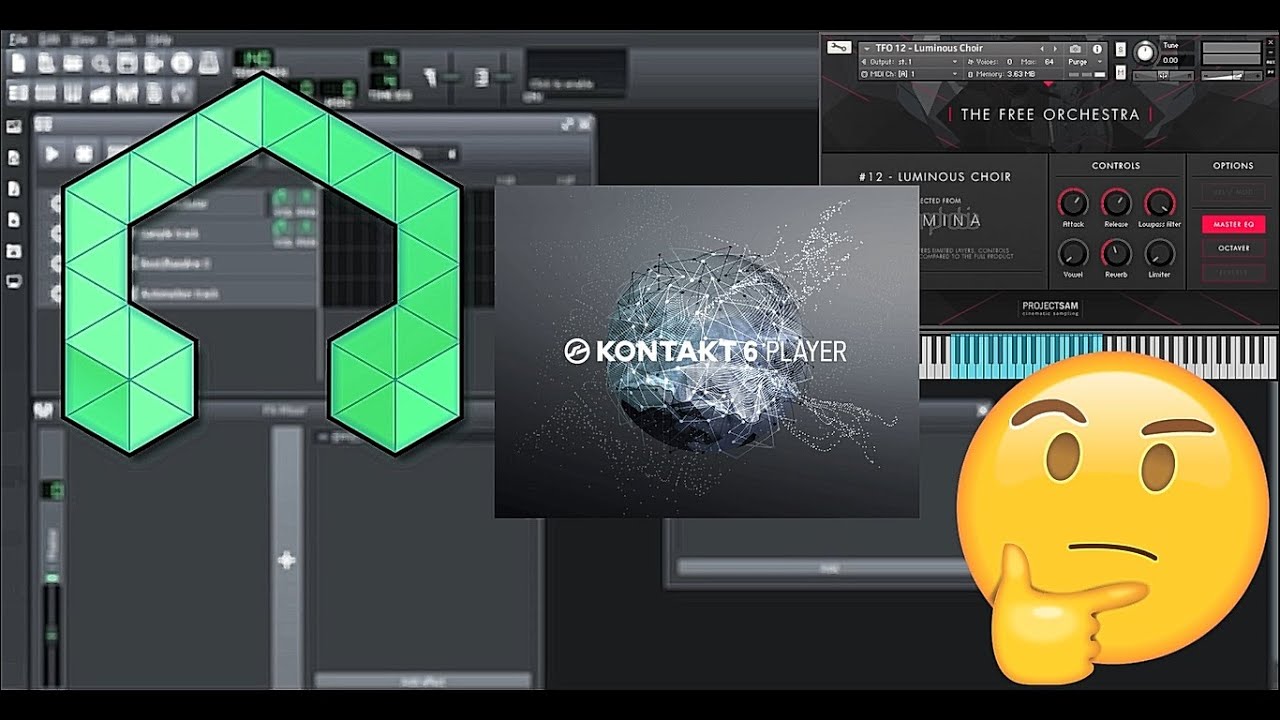1280x720 pixels.
Task: Open My Projects sidebar tab
Action: tap(14, 158)
